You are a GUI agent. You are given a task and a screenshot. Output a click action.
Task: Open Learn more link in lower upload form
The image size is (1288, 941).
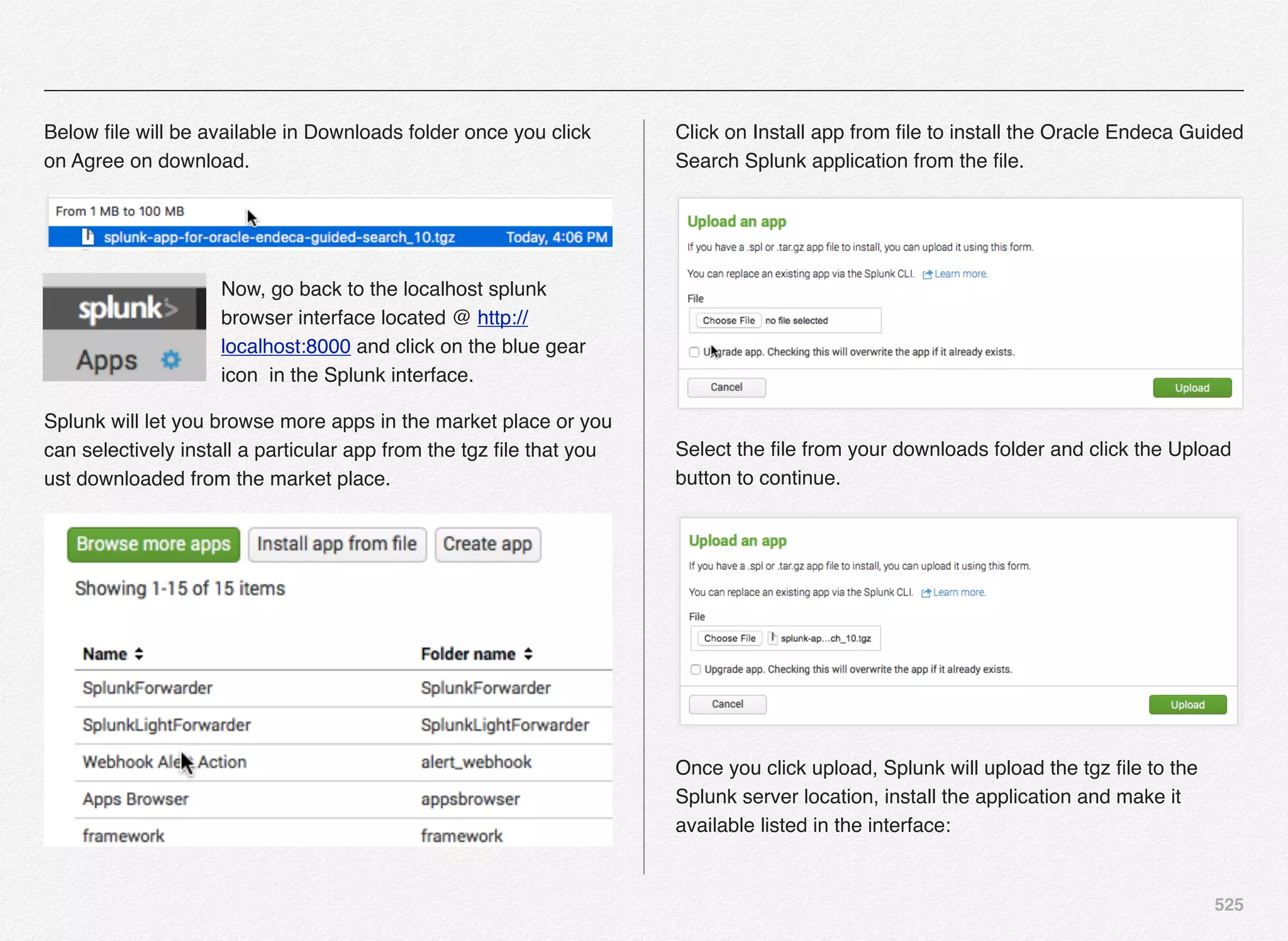point(960,593)
